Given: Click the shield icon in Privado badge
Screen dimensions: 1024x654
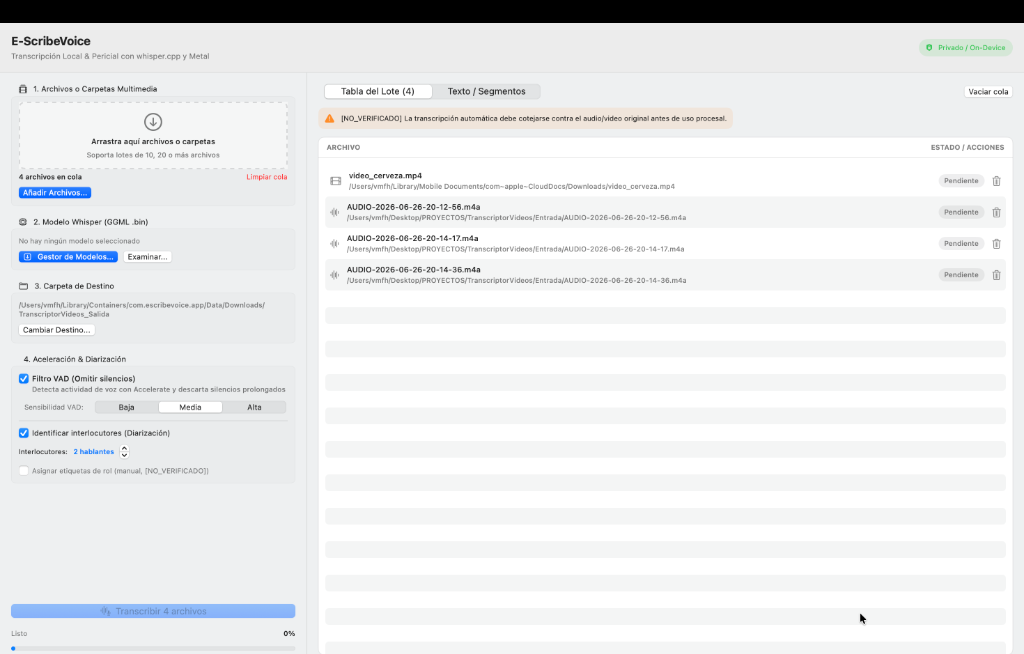Looking at the screenshot, I should coord(929,48).
